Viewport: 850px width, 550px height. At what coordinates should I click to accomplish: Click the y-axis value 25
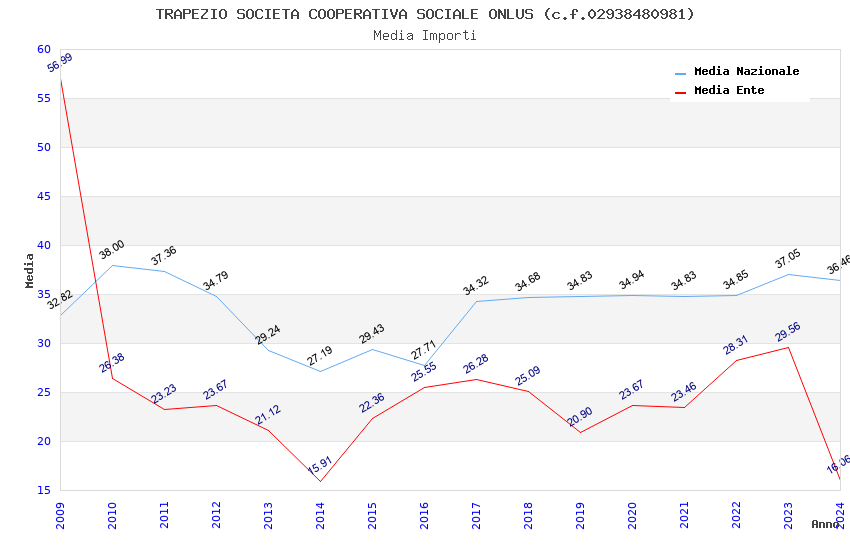pyautogui.click(x=44, y=392)
